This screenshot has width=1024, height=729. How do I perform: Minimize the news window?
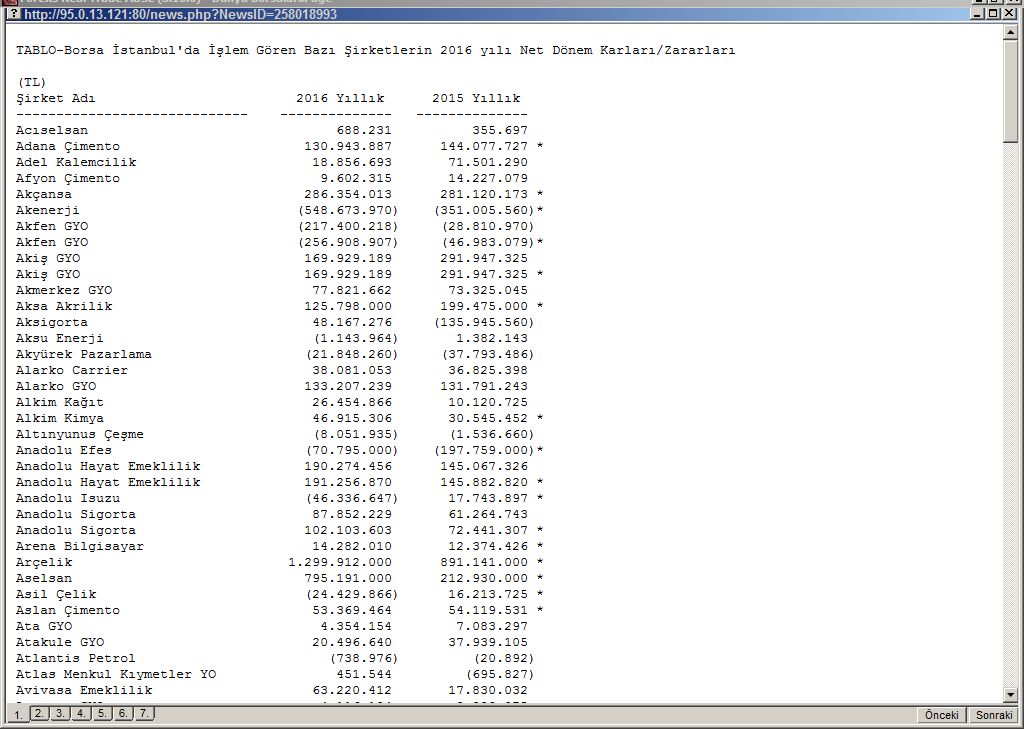tap(978, 13)
